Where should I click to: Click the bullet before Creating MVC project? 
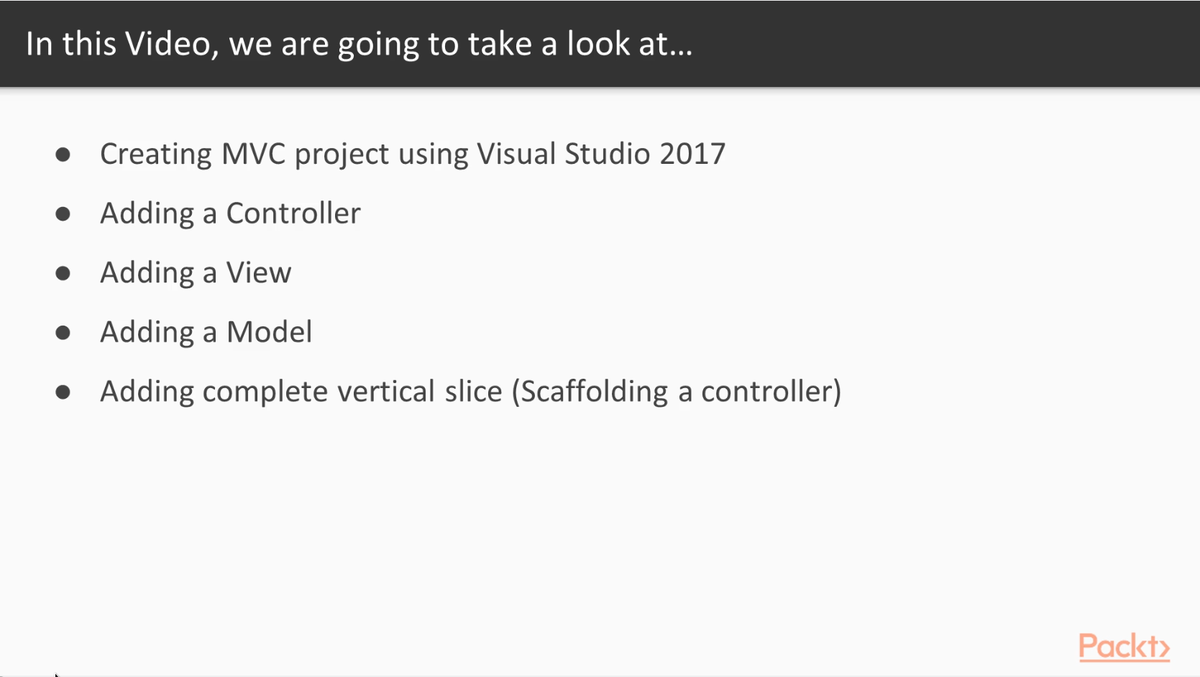[x=63, y=155]
